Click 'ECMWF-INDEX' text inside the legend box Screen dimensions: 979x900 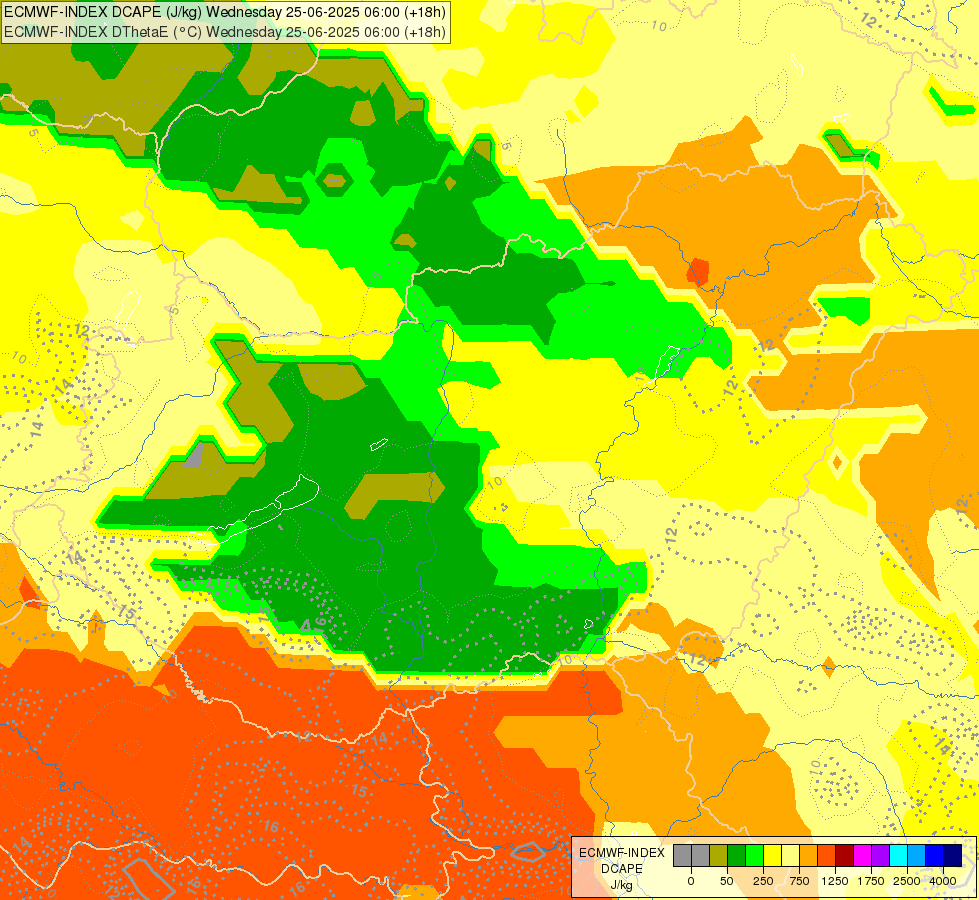pos(622,853)
